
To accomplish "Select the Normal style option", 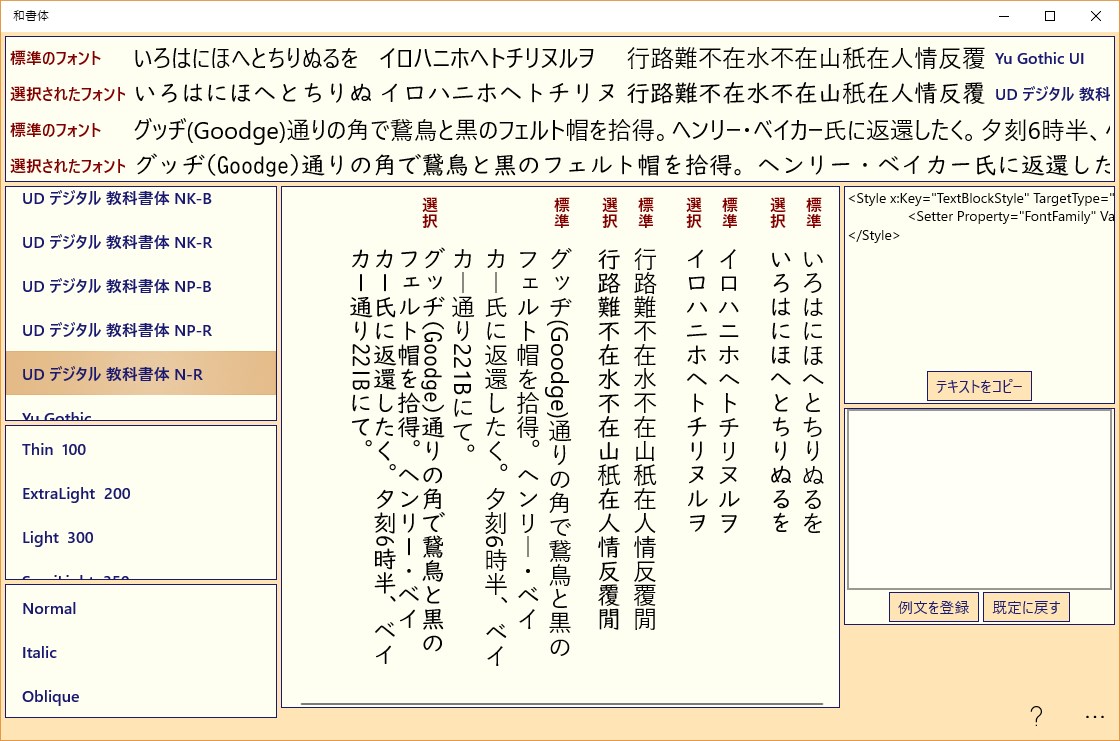I will (49, 608).
